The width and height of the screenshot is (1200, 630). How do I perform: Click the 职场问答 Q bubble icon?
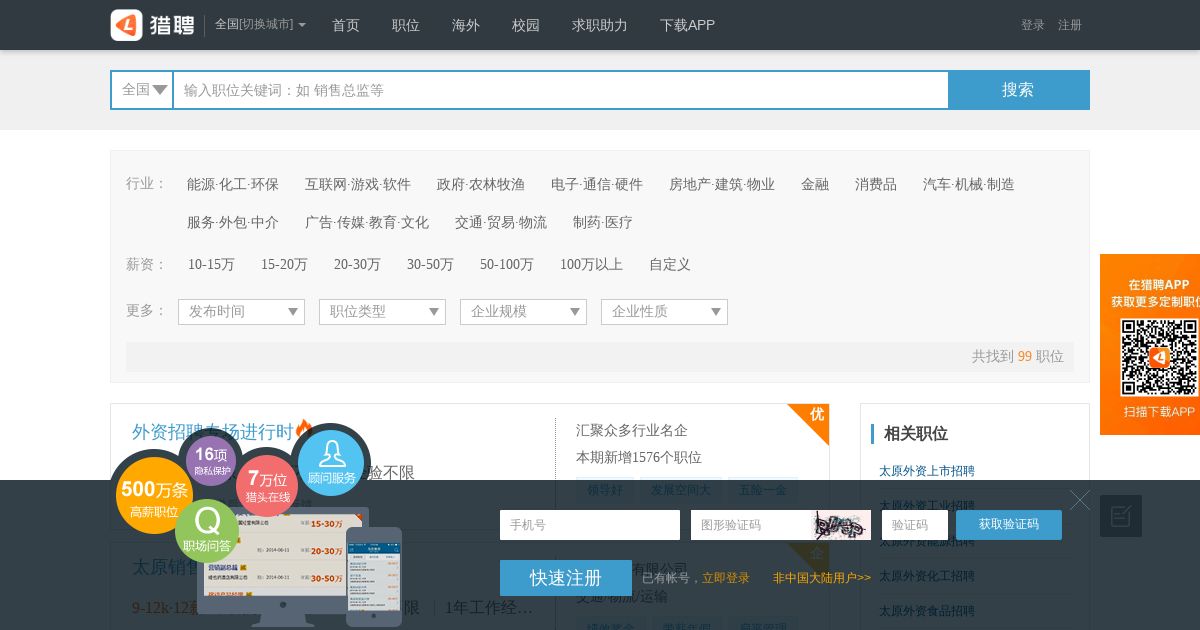click(207, 531)
